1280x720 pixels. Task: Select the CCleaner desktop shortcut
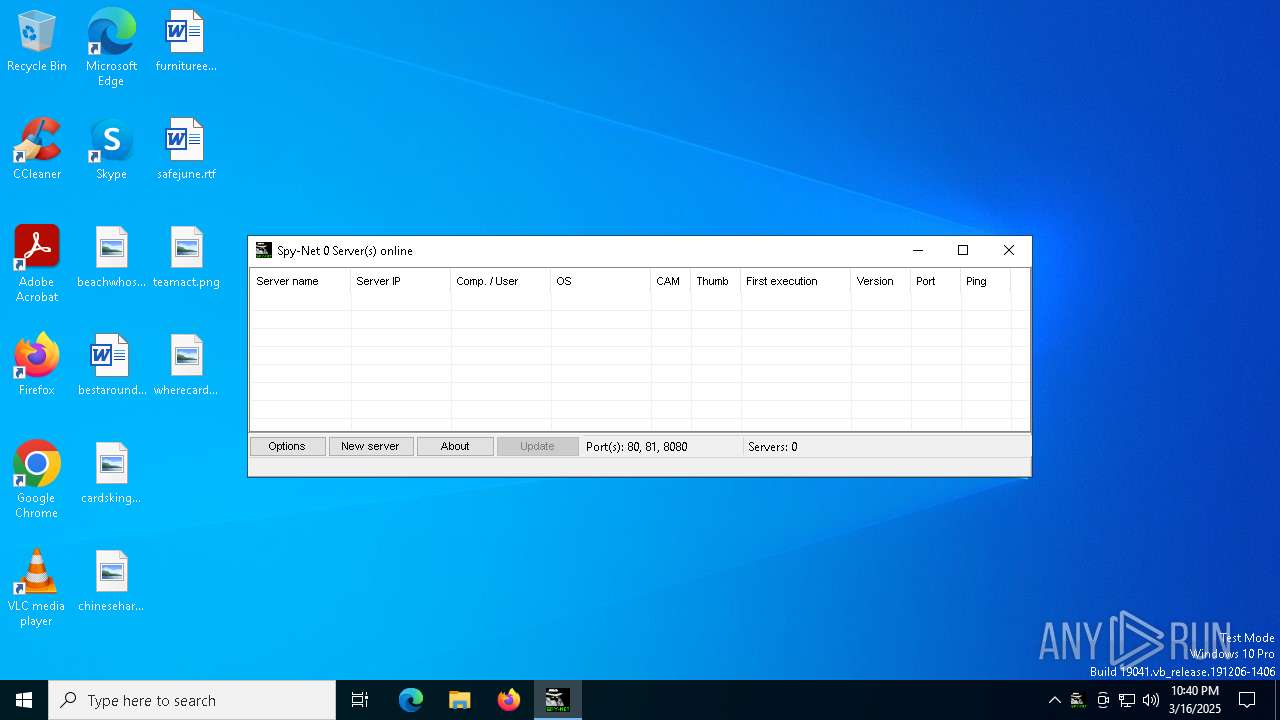coord(37,150)
